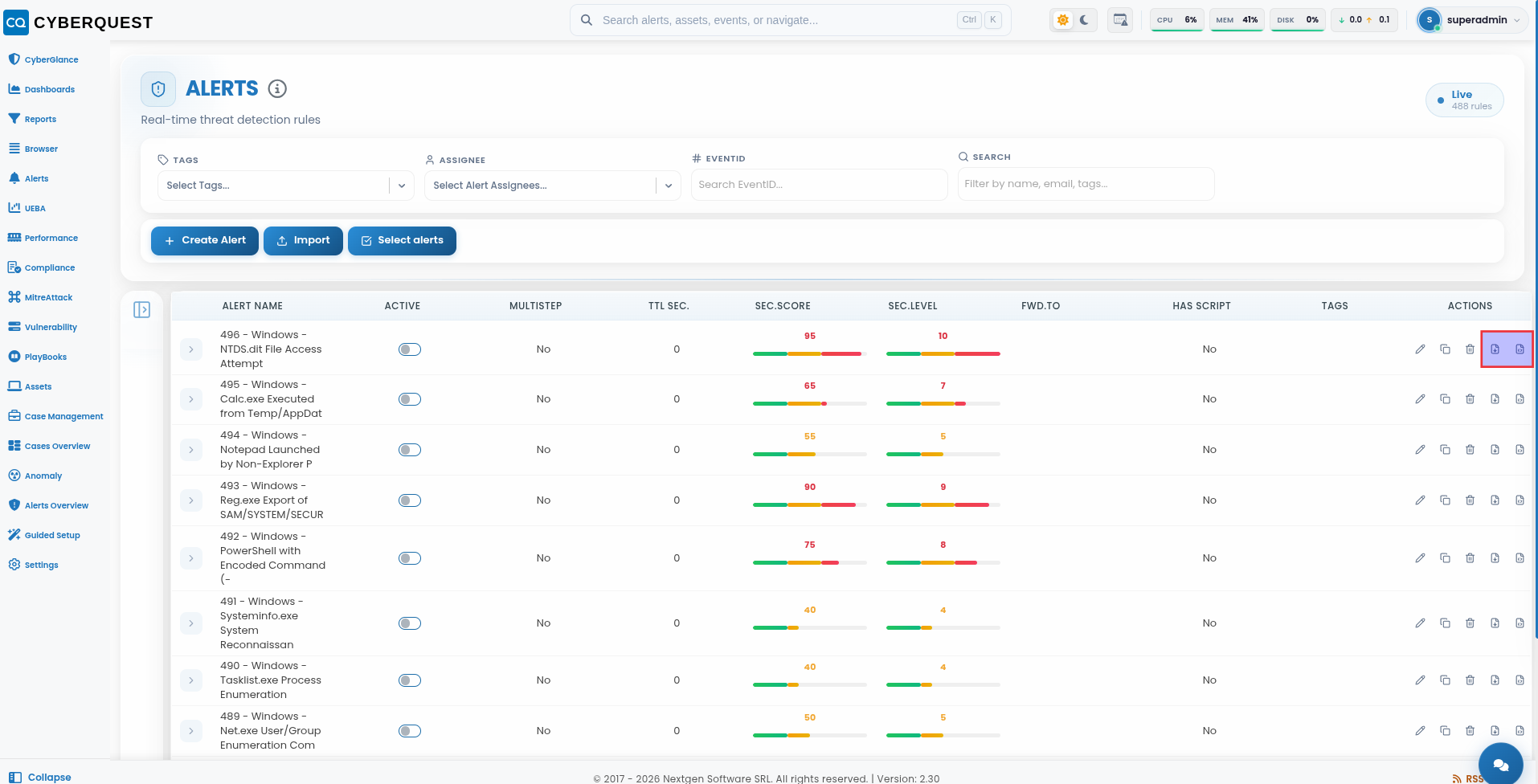The image size is (1538, 784).
Task: Turn on alert 494 Notepad active switch
Action: 410,450
